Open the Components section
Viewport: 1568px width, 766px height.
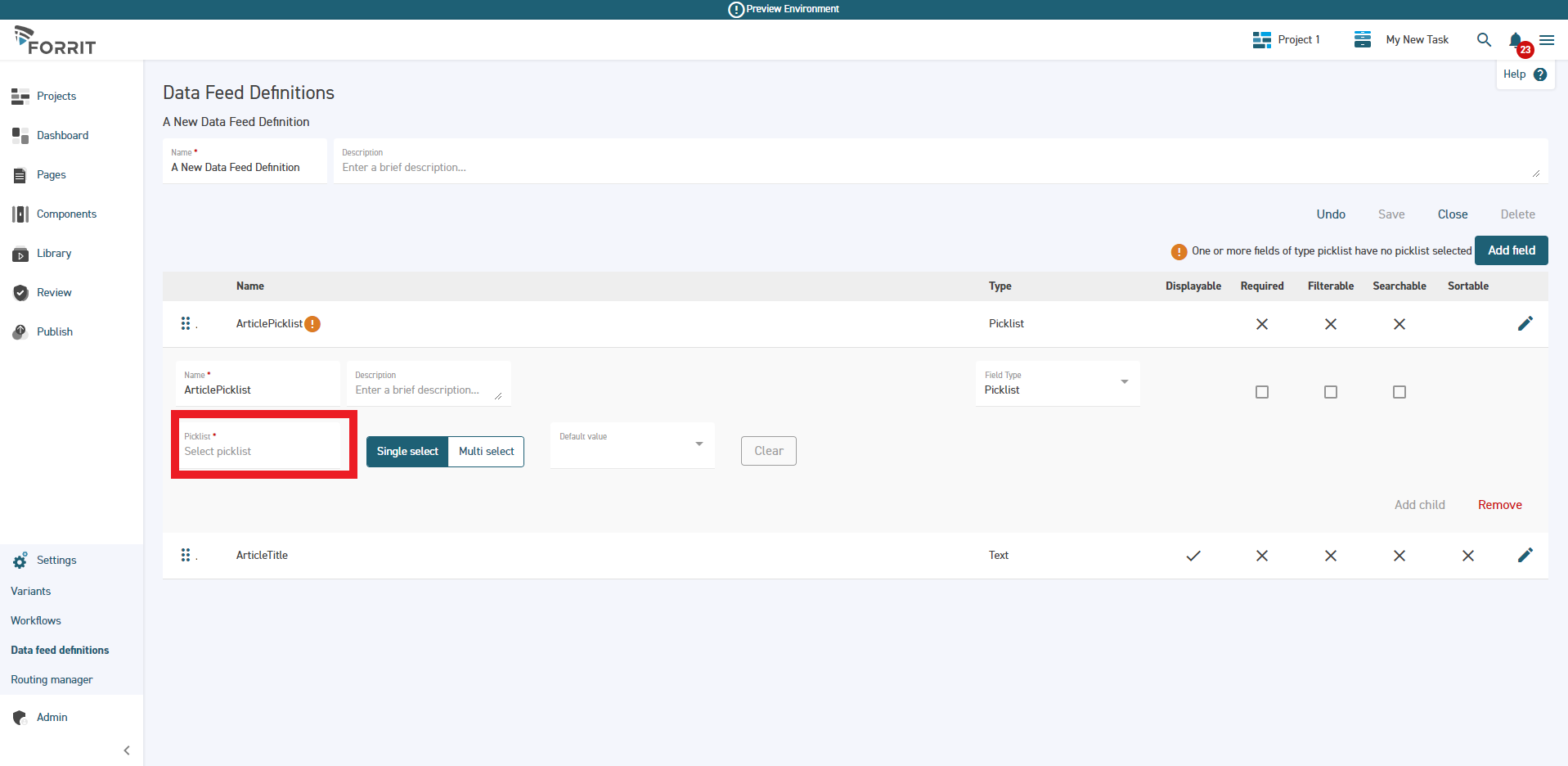(x=66, y=214)
